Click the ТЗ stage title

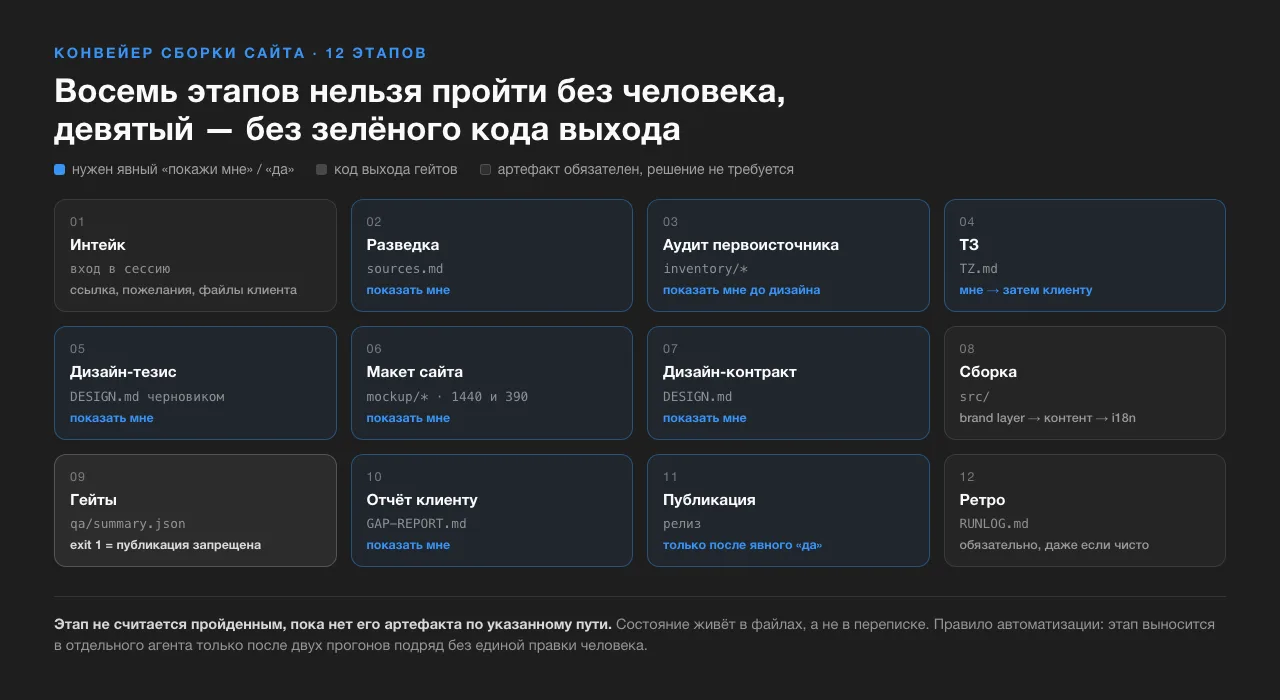pyautogui.click(x=969, y=245)
